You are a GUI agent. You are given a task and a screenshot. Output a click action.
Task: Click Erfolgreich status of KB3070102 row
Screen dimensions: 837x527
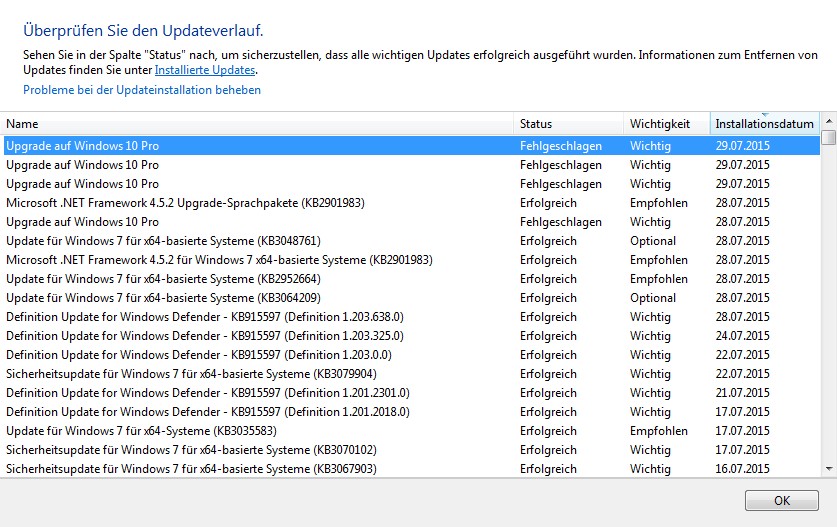tap(548, 450)
